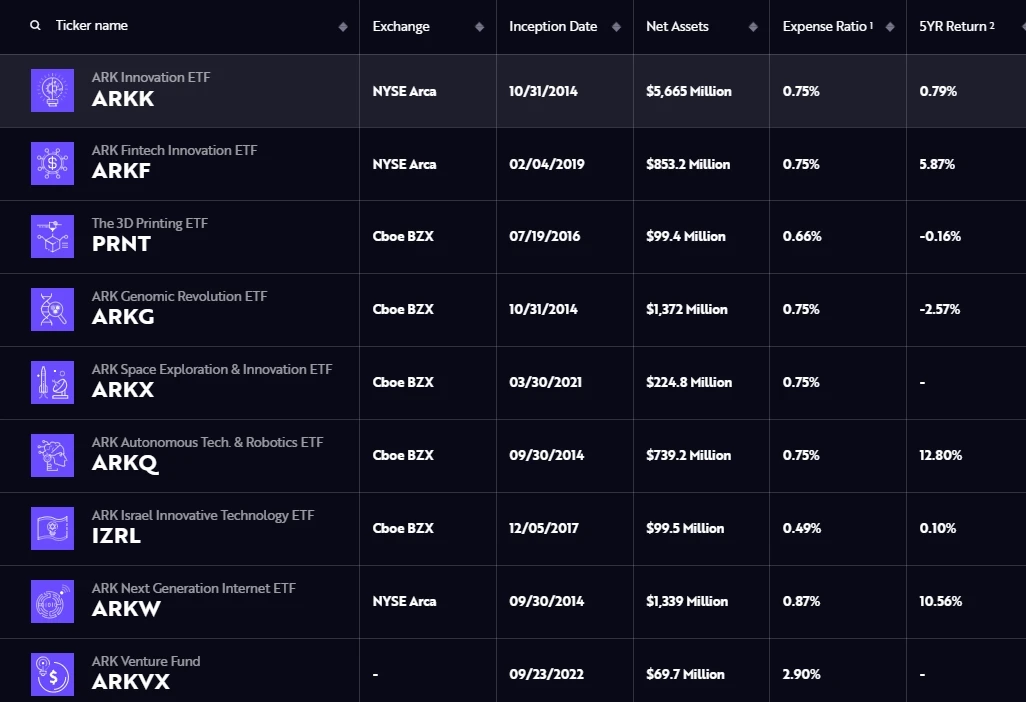Click the Ticker name search field

pos(92,26)
